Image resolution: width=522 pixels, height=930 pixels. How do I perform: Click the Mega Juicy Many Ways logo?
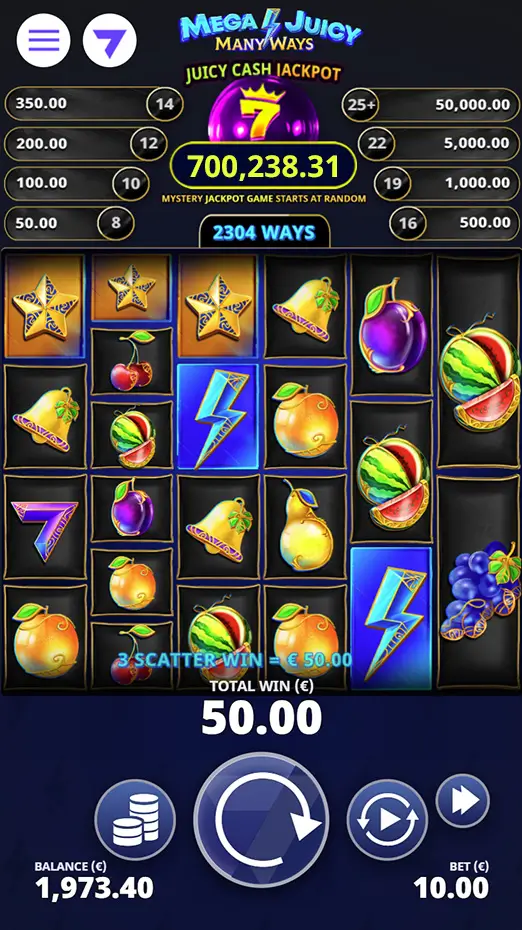point(270,30)
